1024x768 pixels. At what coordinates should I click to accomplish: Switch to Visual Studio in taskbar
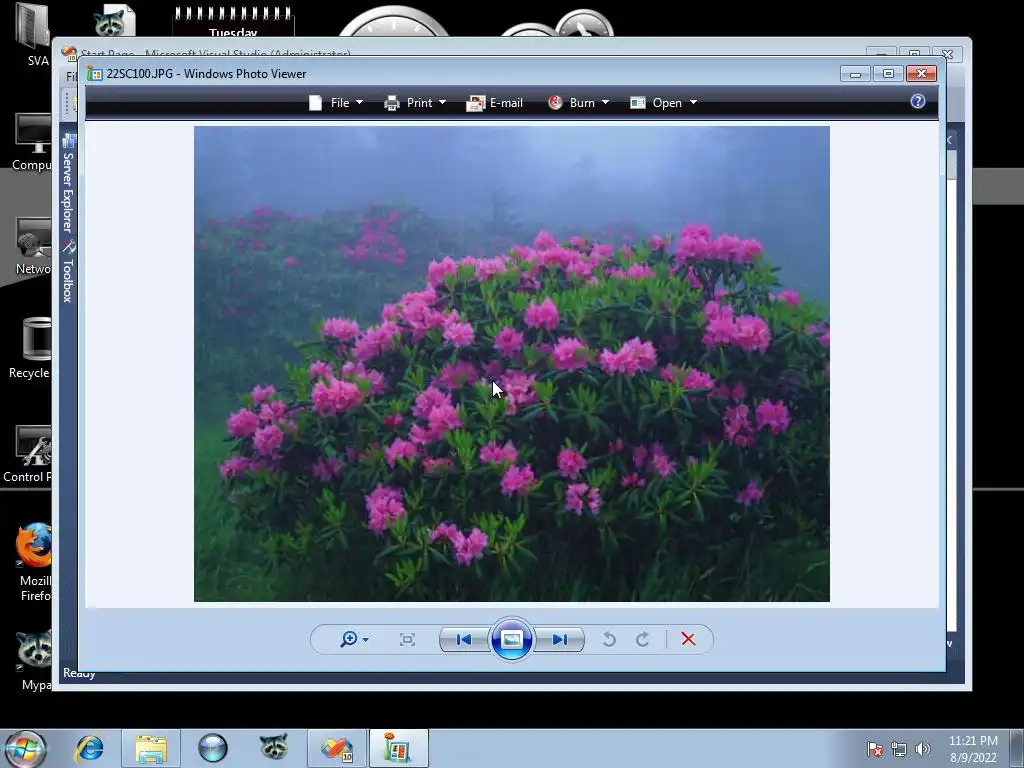point(336,748)
